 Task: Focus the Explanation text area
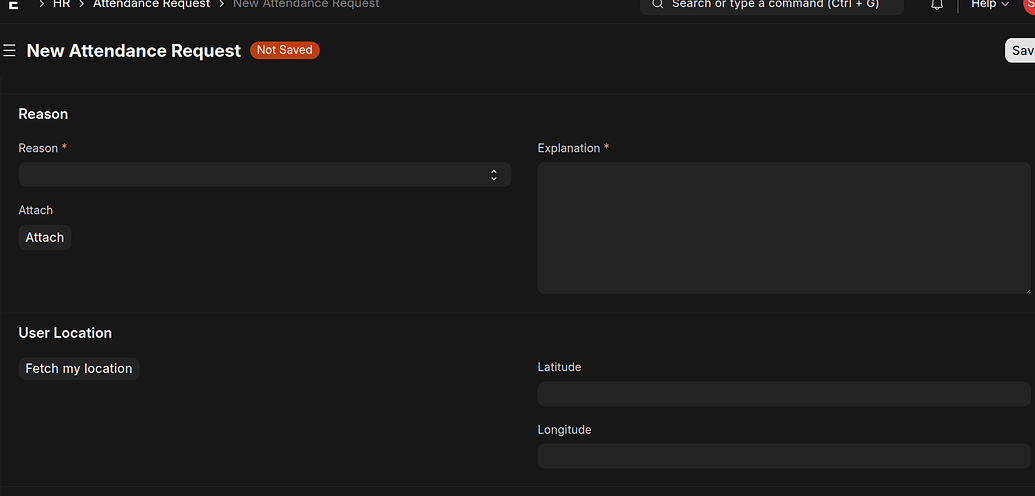tap(784, 229)
